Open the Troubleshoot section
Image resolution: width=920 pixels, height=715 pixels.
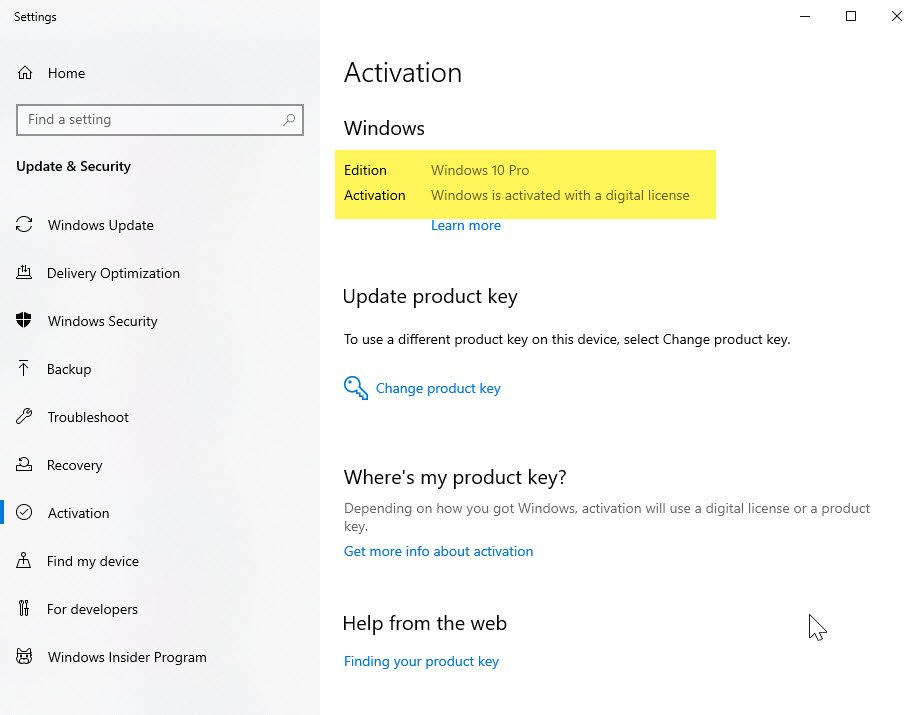(x=88, y=417)
